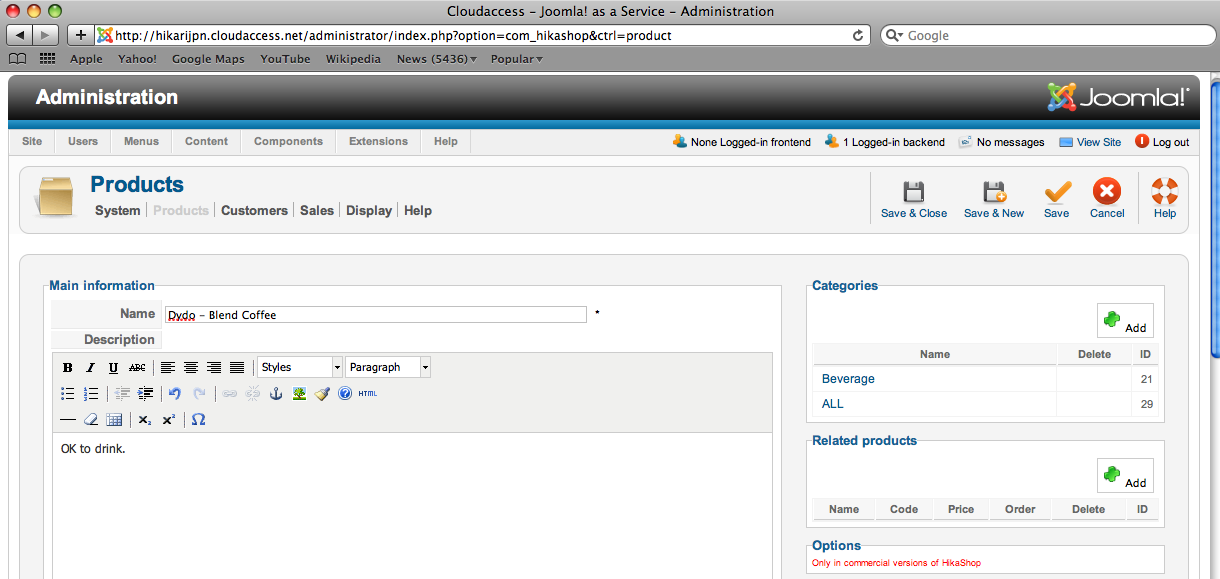Cancel editing the product
Viewport: 1220px width, 579px height.
coord(1107,199)
